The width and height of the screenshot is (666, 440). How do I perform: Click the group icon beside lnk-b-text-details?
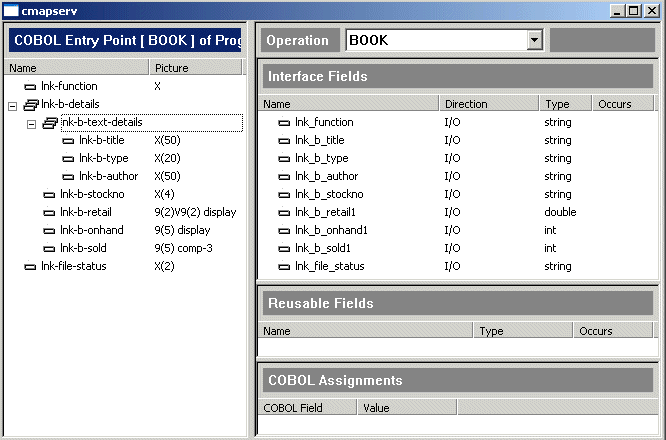tap(50, 123)
